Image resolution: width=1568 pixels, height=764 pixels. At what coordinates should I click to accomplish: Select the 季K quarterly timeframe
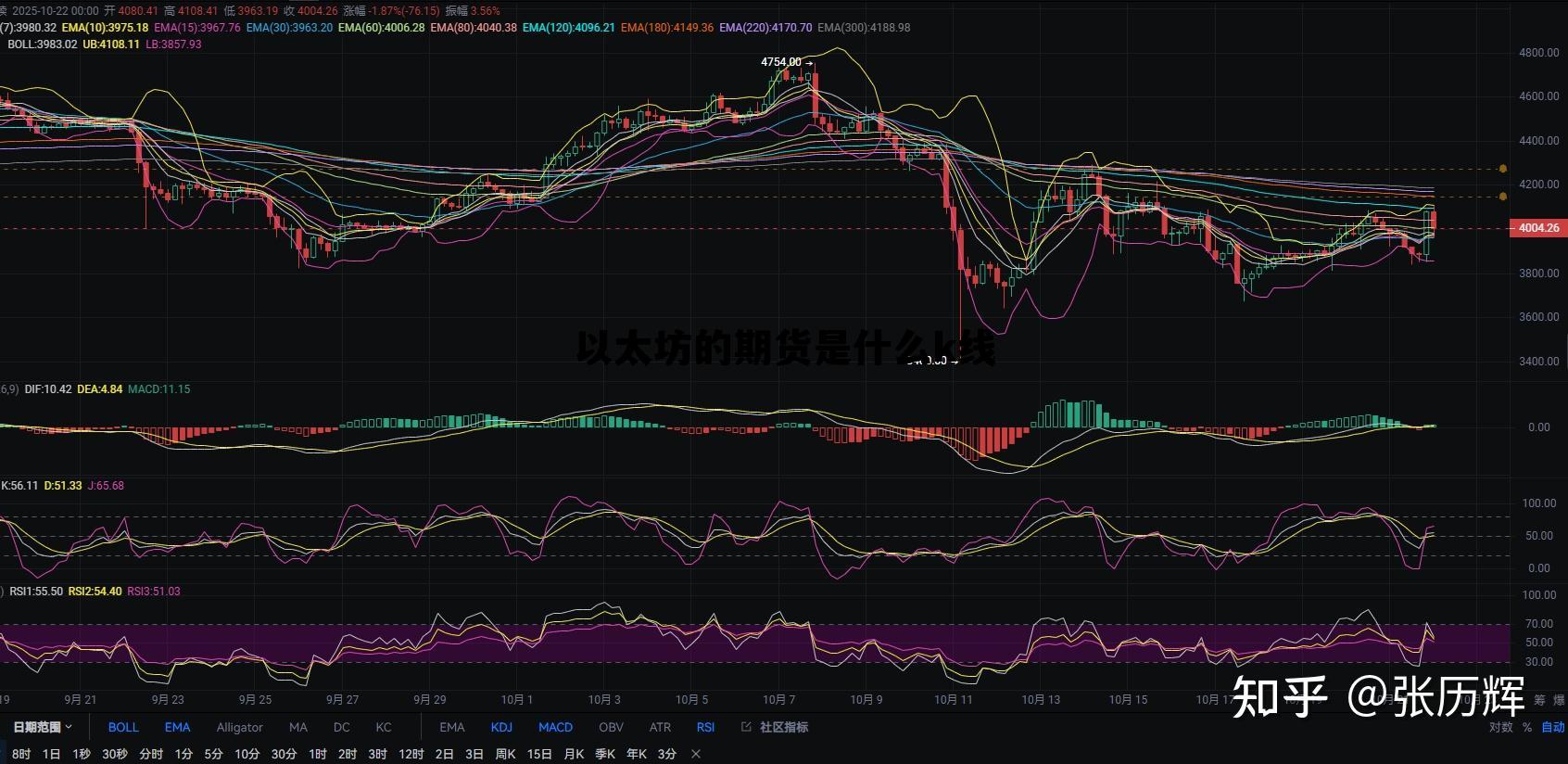point(605,755)
